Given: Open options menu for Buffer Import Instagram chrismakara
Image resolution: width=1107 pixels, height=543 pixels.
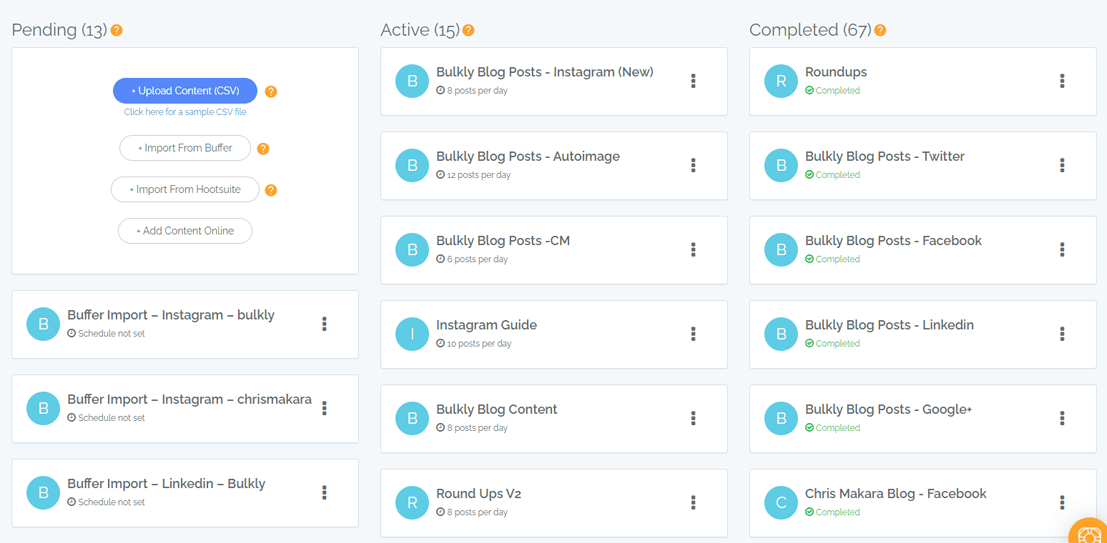Looking at the screenshot, I should (324, 408).
